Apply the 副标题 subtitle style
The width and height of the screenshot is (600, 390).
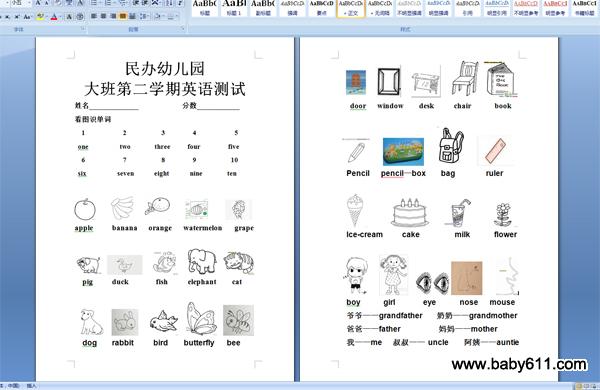(263, 8)
